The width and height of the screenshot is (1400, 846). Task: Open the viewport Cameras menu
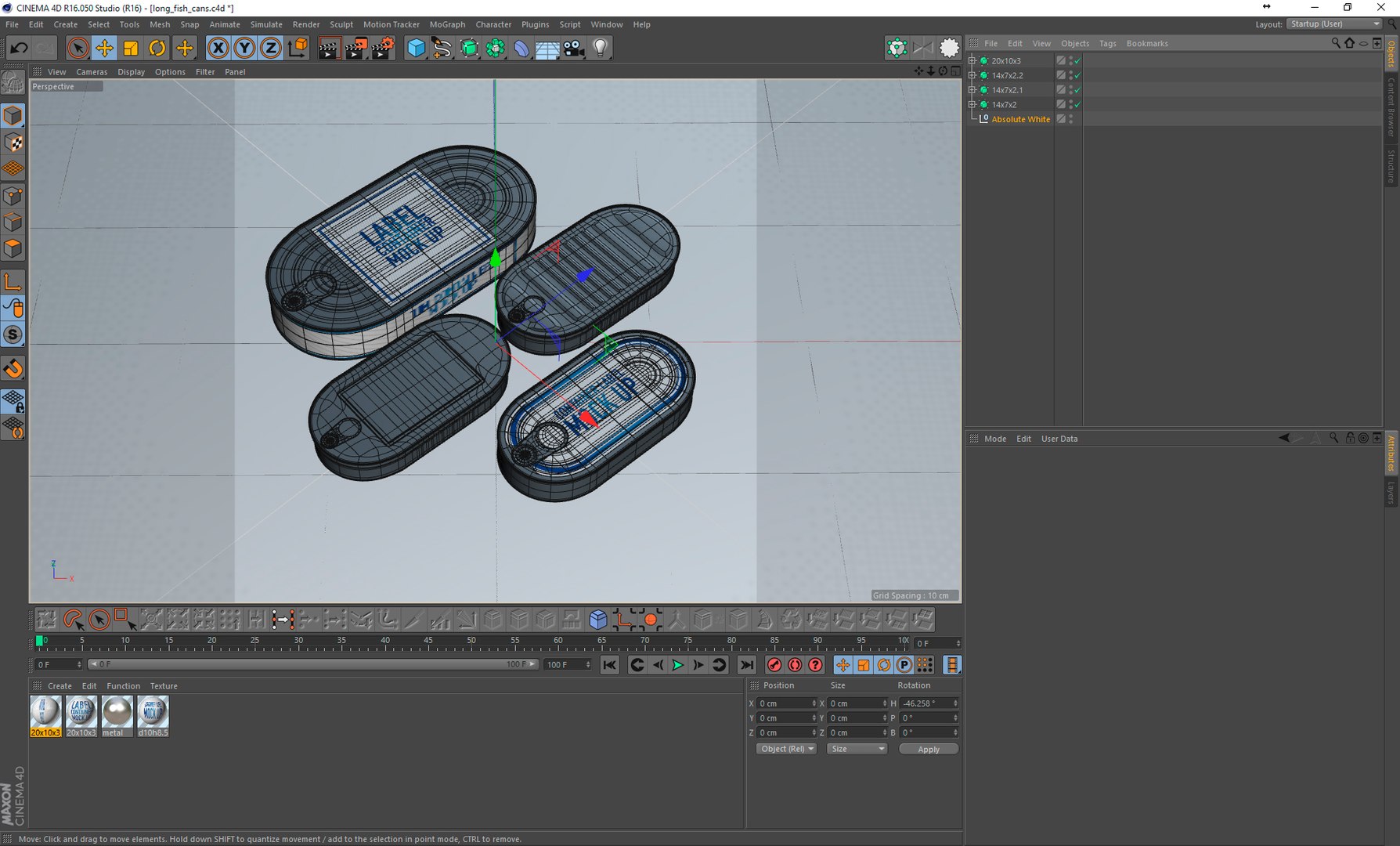pos(92,72)
